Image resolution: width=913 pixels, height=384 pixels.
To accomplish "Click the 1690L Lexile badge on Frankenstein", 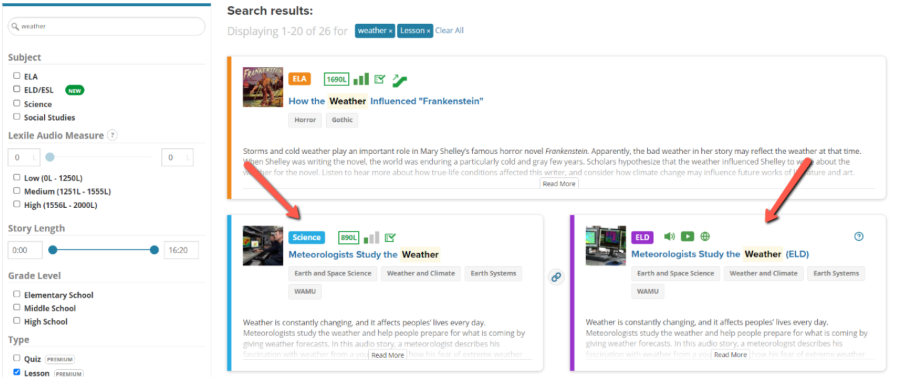I will pyautogui.click(x=336, y=79).
